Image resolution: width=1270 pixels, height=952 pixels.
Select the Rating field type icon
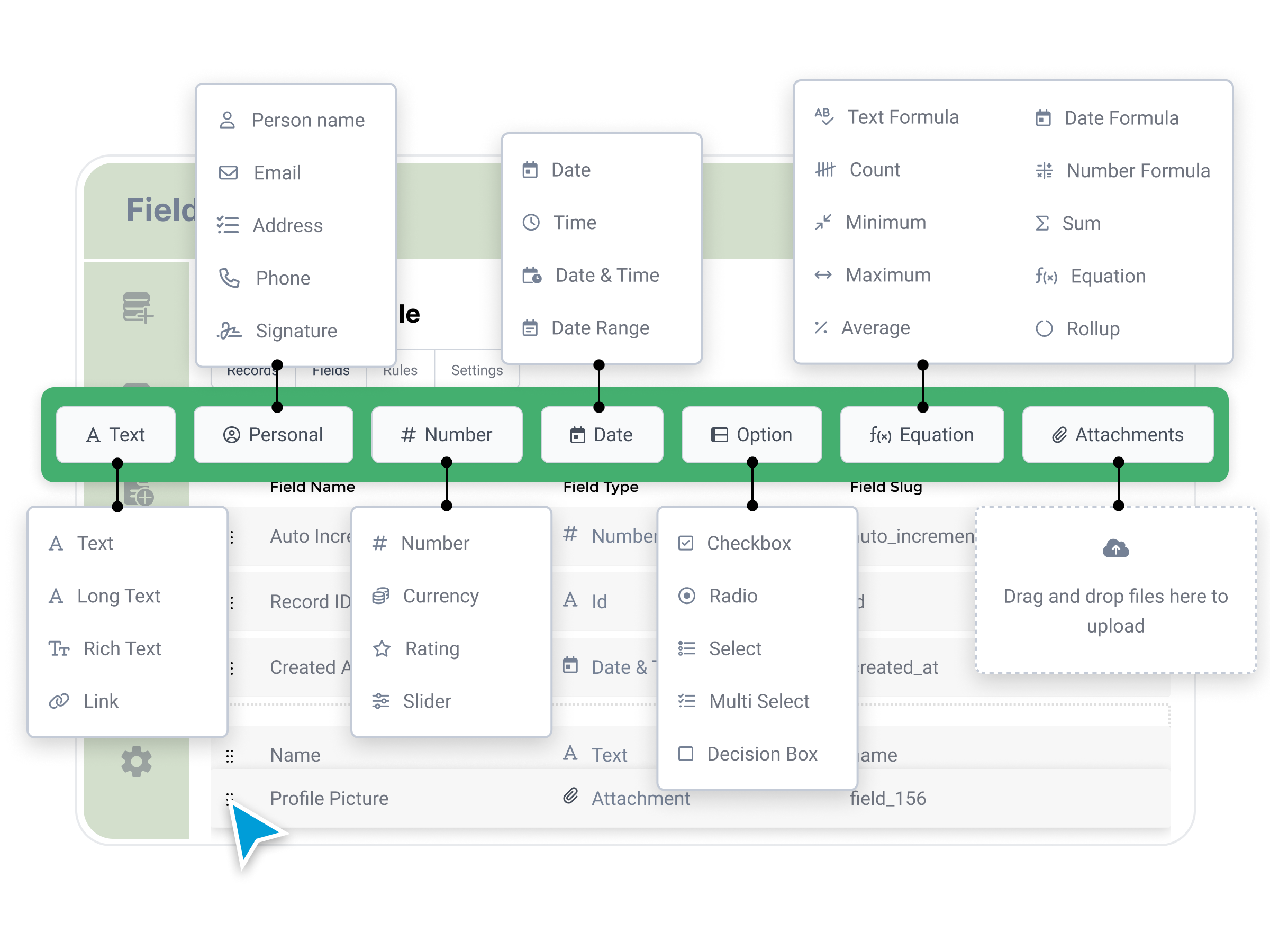(383, 647)
